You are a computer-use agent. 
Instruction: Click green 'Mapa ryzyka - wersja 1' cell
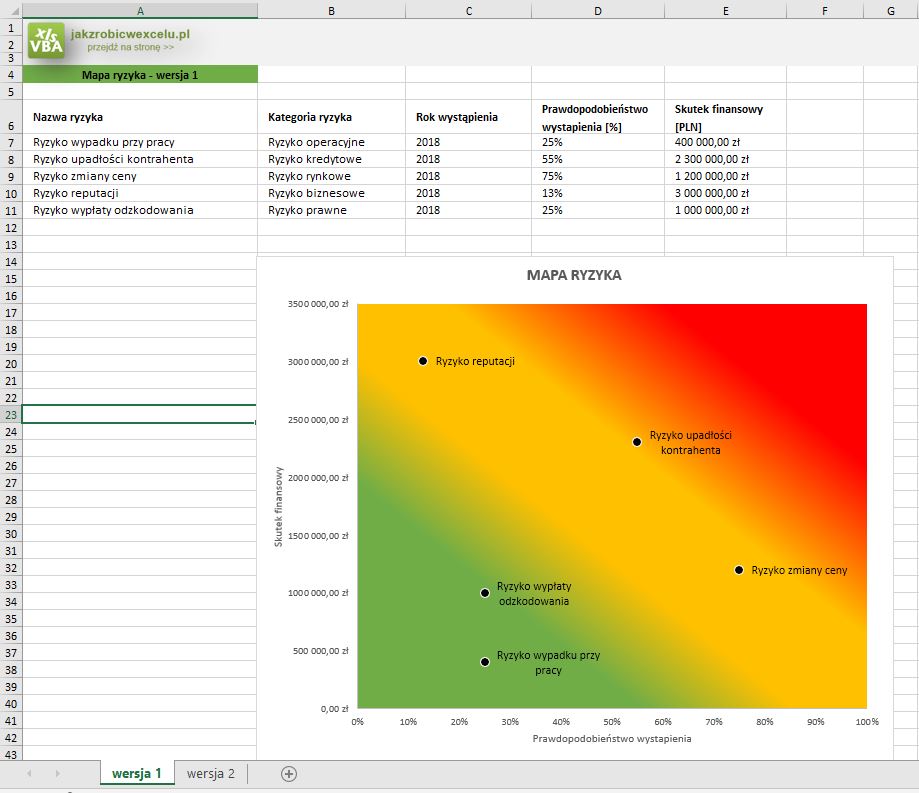point(139,75)
